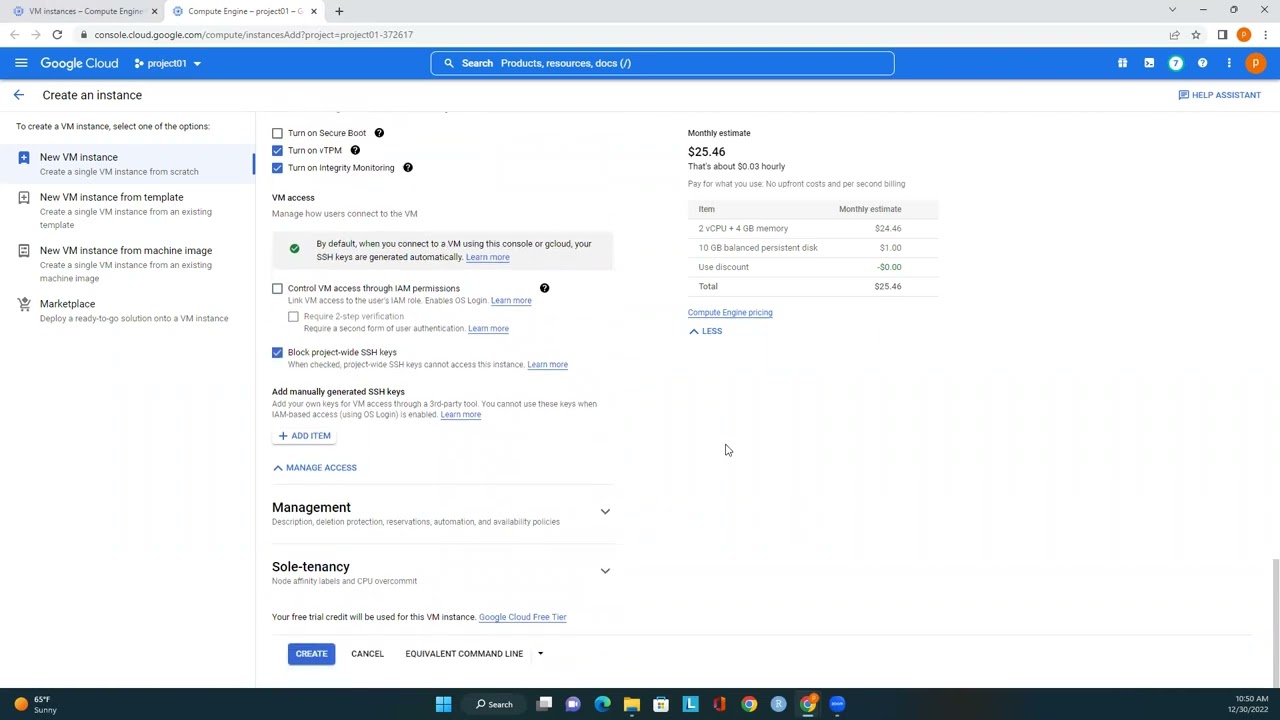Open new browser tab
Image resolution: width=1280 pixels, height=720 pixels.
pyautogui.click(x=339, y=11)
